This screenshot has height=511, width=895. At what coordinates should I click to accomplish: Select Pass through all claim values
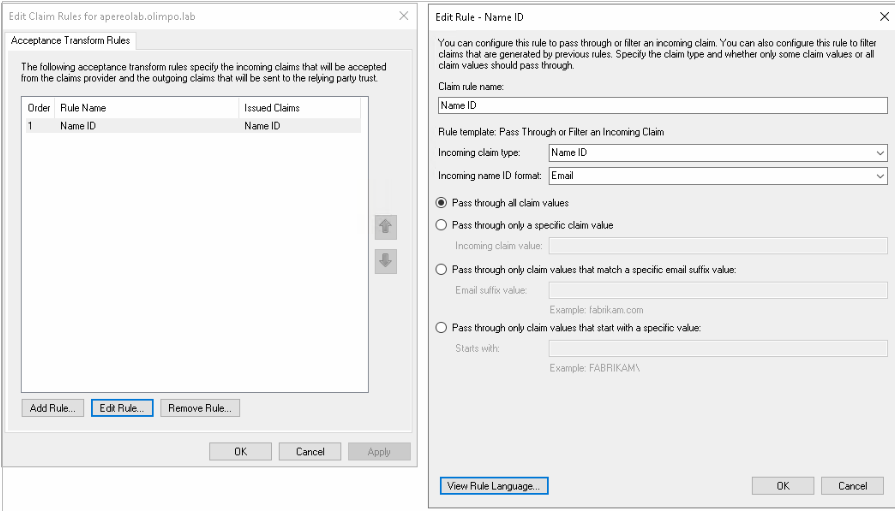tap(442, 203)
